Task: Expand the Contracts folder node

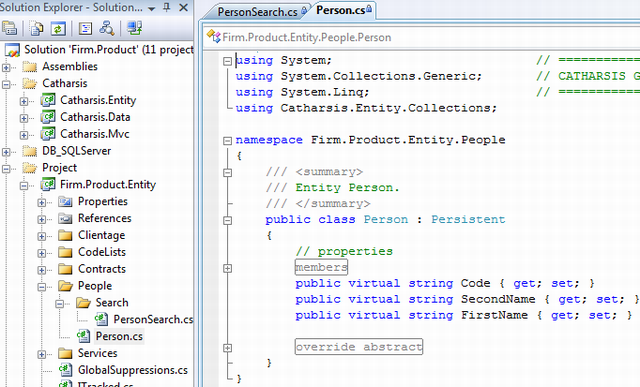Action: [x=42, y=270]
